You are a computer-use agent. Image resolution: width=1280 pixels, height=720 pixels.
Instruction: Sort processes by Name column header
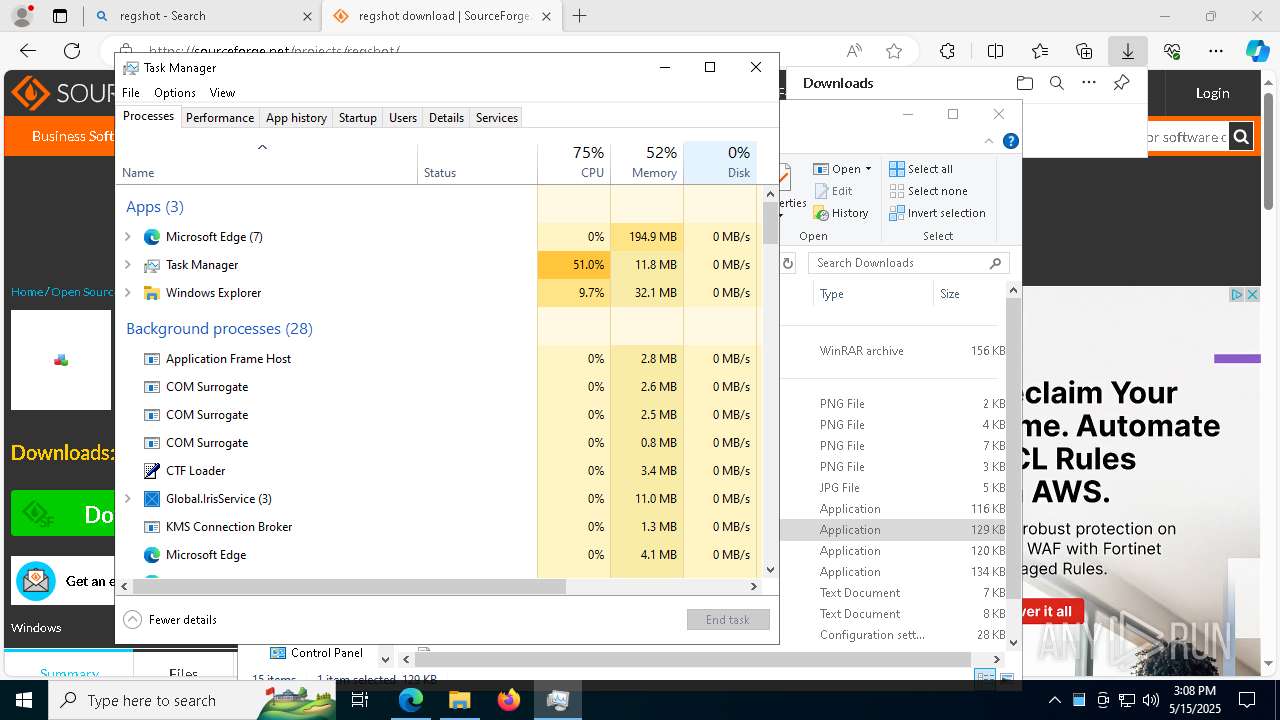(x=266, y=162)
